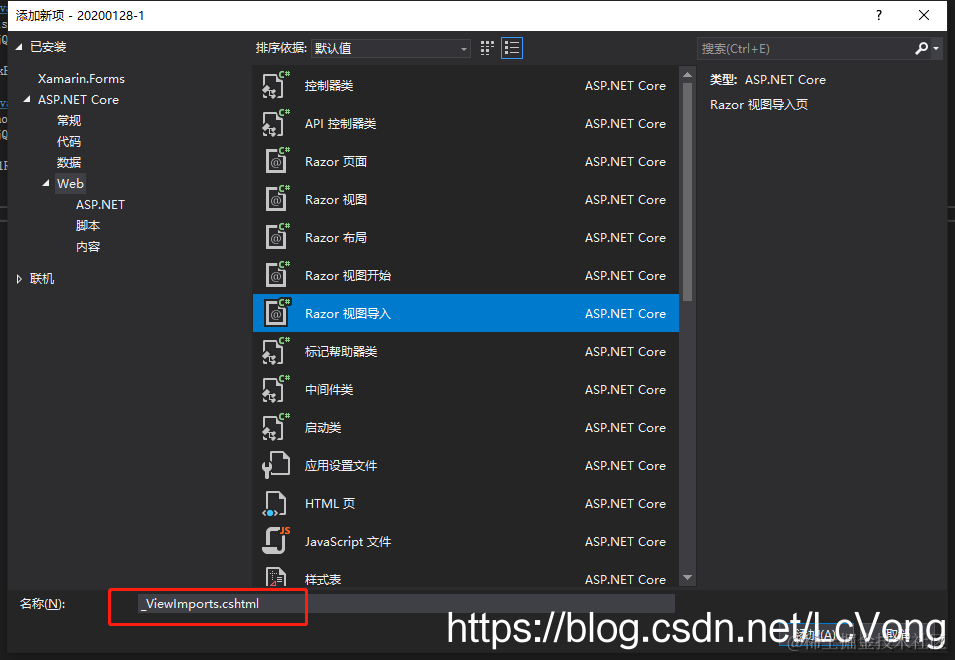Click the 标记帮助器类 template icon

[276, 351]
